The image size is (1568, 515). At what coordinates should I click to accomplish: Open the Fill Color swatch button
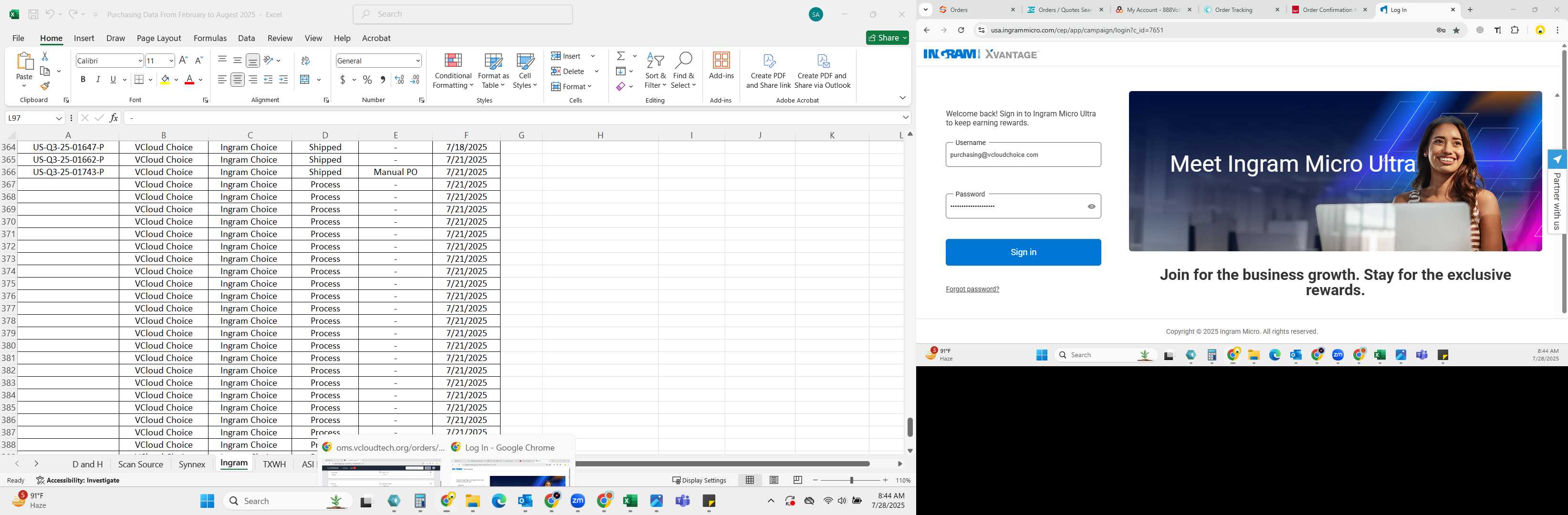[x=165, y=80]
